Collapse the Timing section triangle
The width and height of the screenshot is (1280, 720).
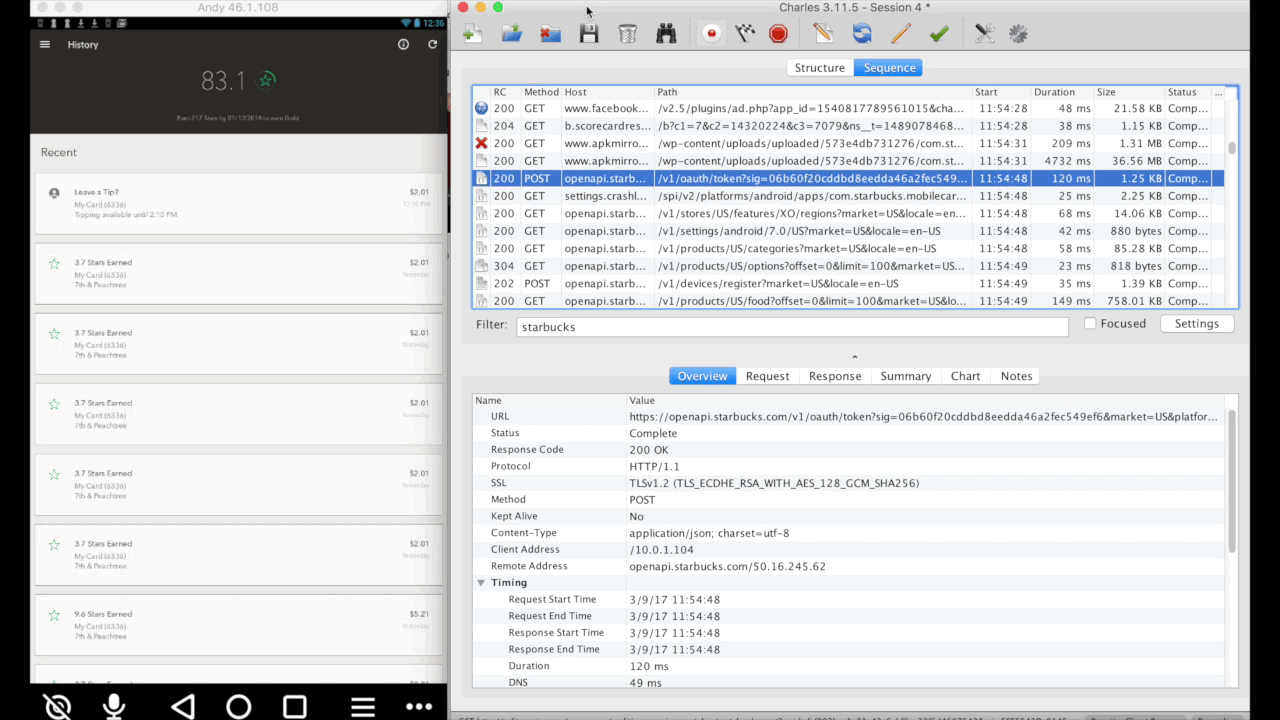pos(481,582)
